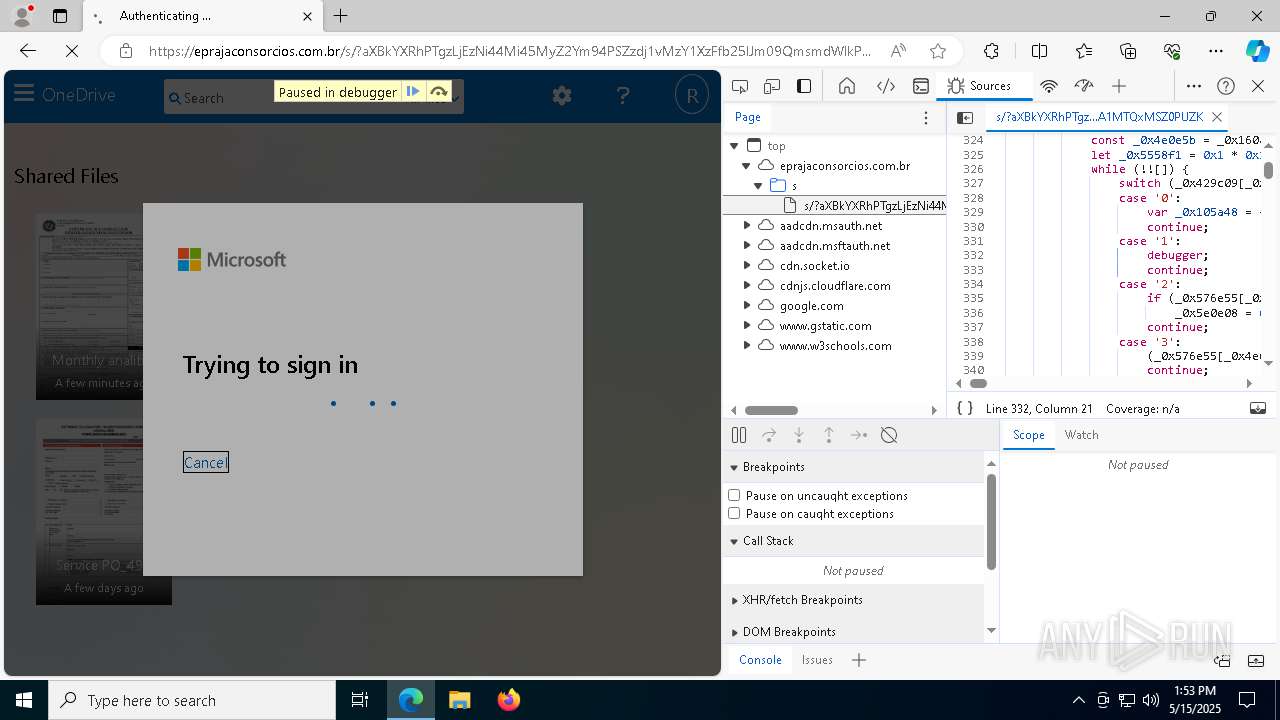The width and height of the screenshot is (1280, 720).
Task: Open Windows Start button
Action: [x=24, y=700]
